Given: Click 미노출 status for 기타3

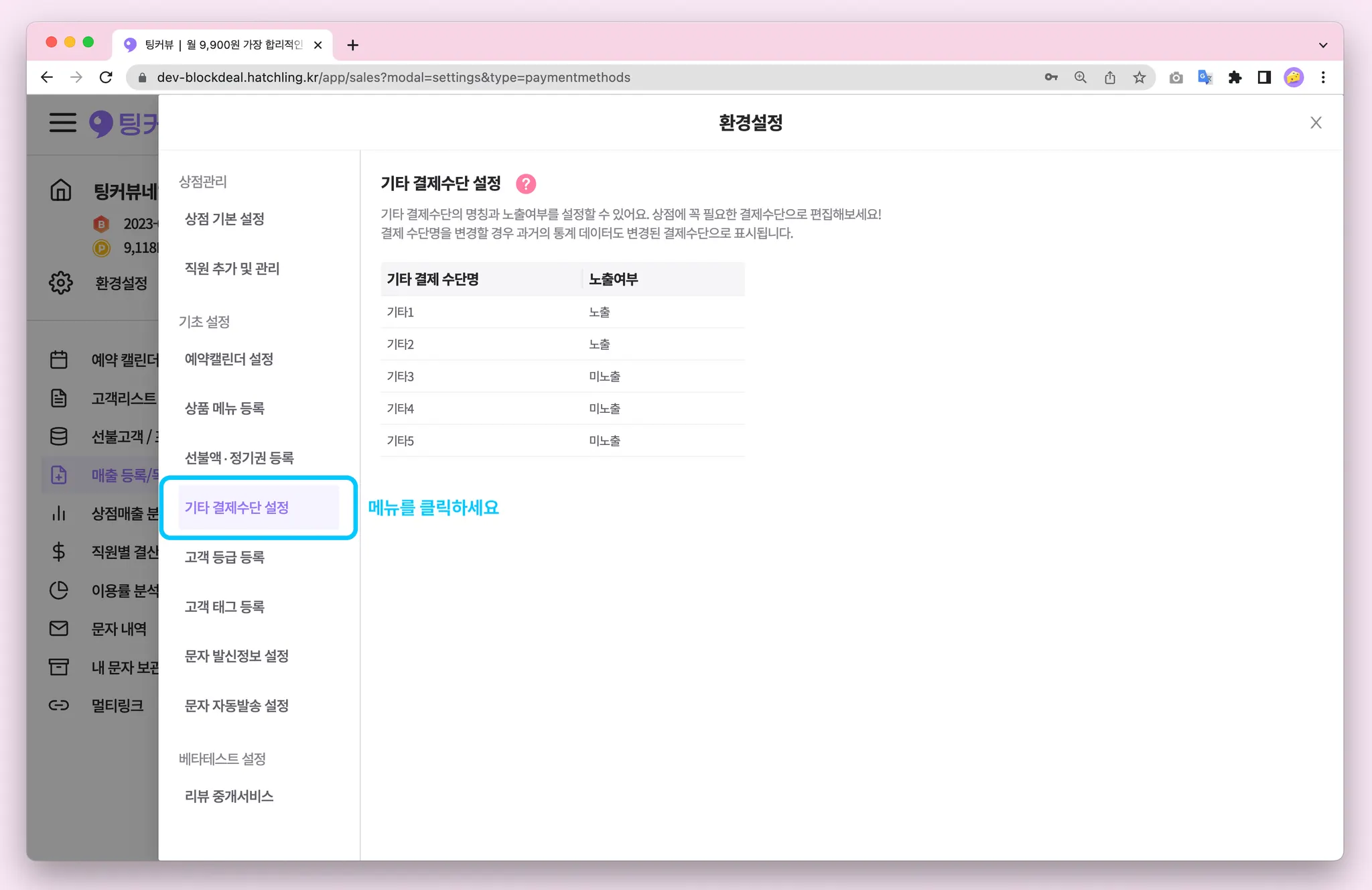Looking at the screenshot, I should [604, 377].
